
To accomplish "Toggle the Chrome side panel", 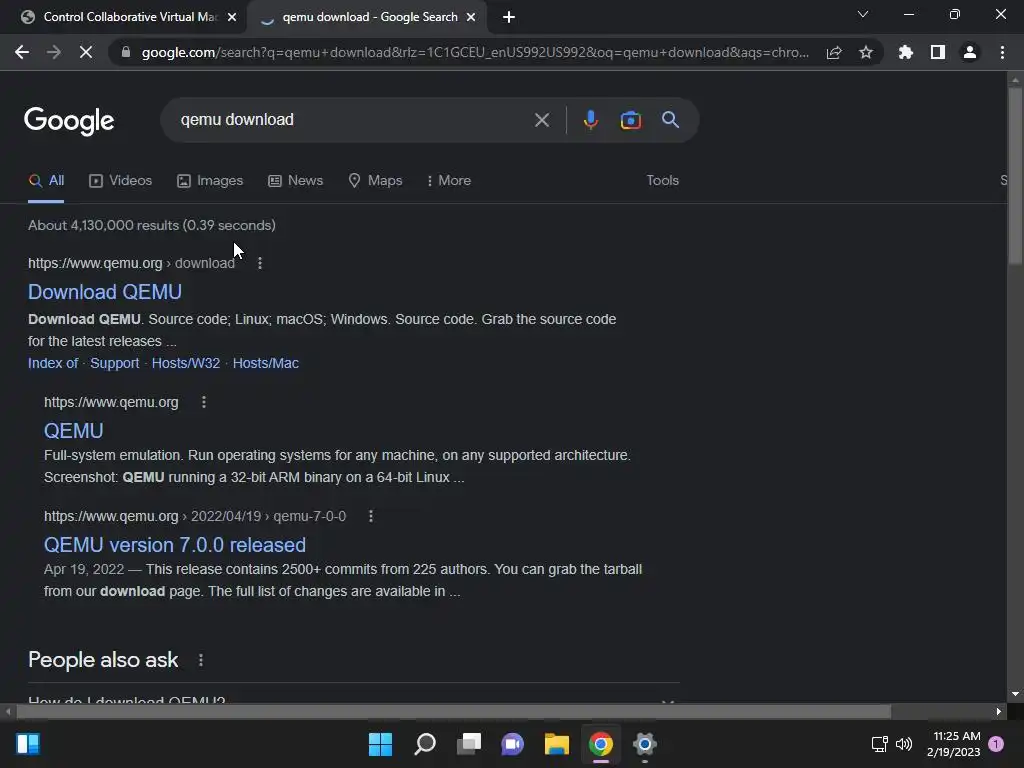I will coord(938,52).
